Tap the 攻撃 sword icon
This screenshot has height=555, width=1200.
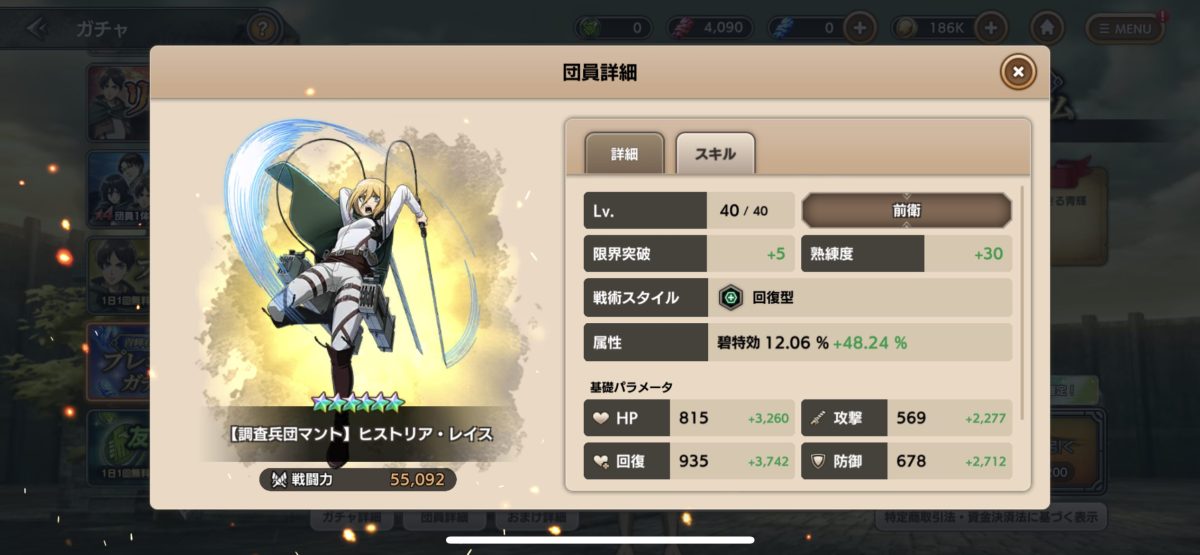817,418
